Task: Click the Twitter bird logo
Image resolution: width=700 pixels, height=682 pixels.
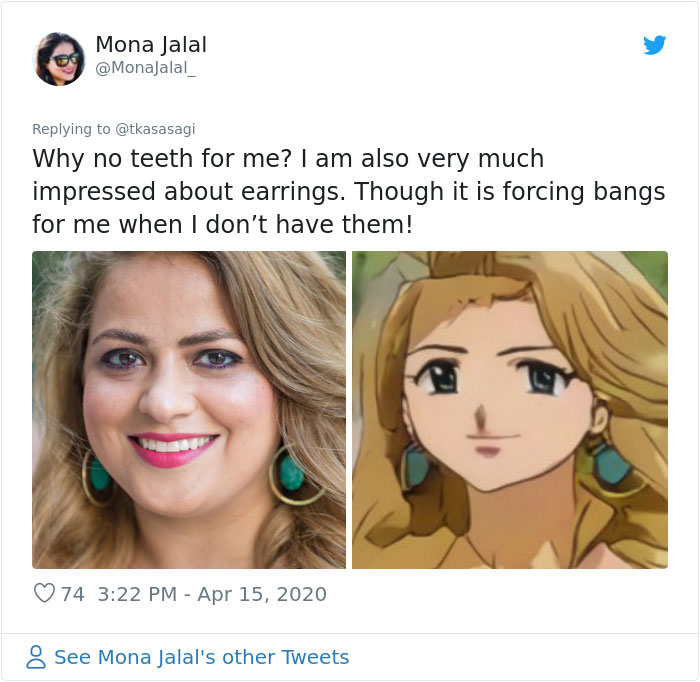Action: (x=654, y=45)
